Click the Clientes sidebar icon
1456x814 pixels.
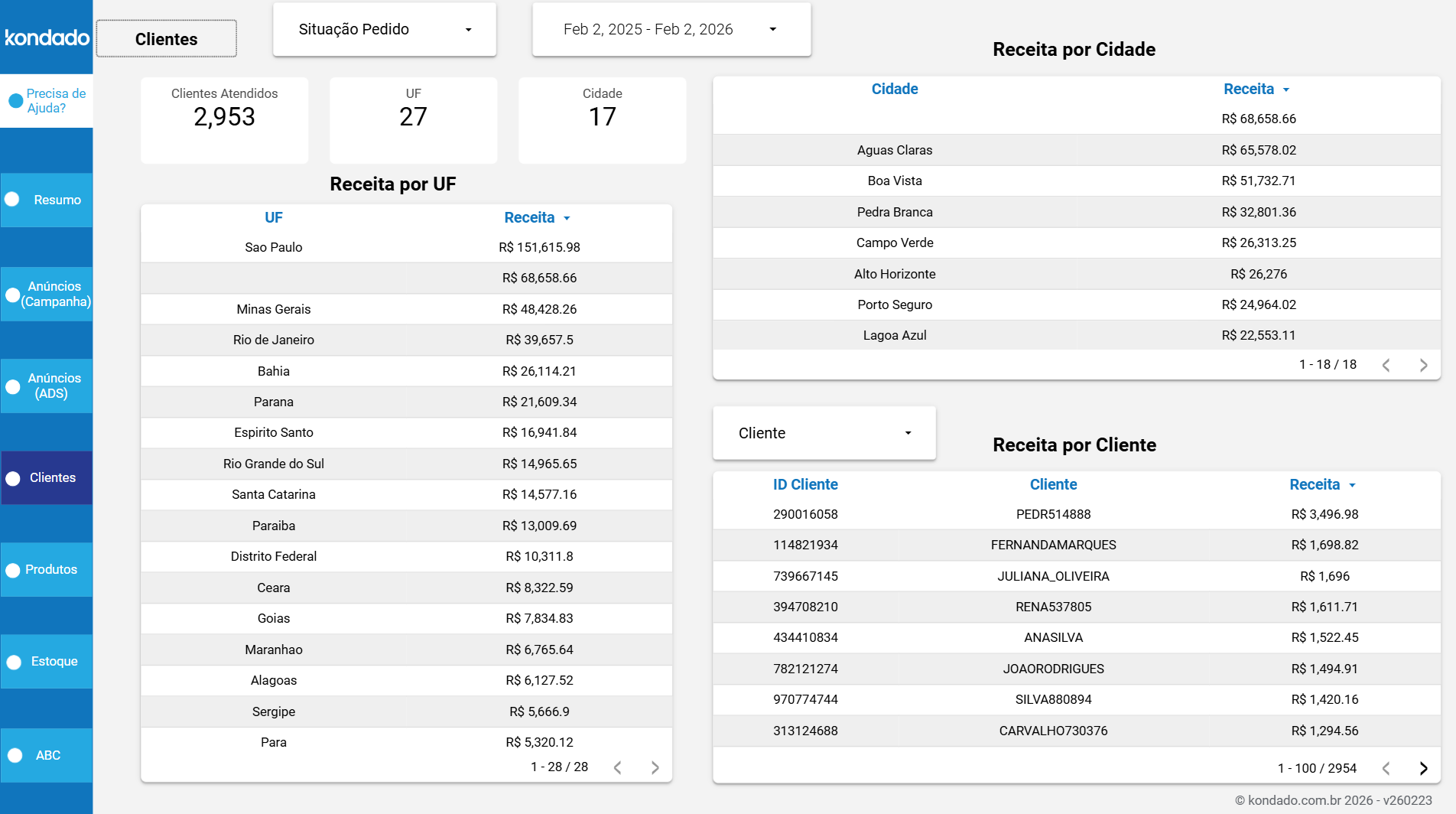(46, 477)
